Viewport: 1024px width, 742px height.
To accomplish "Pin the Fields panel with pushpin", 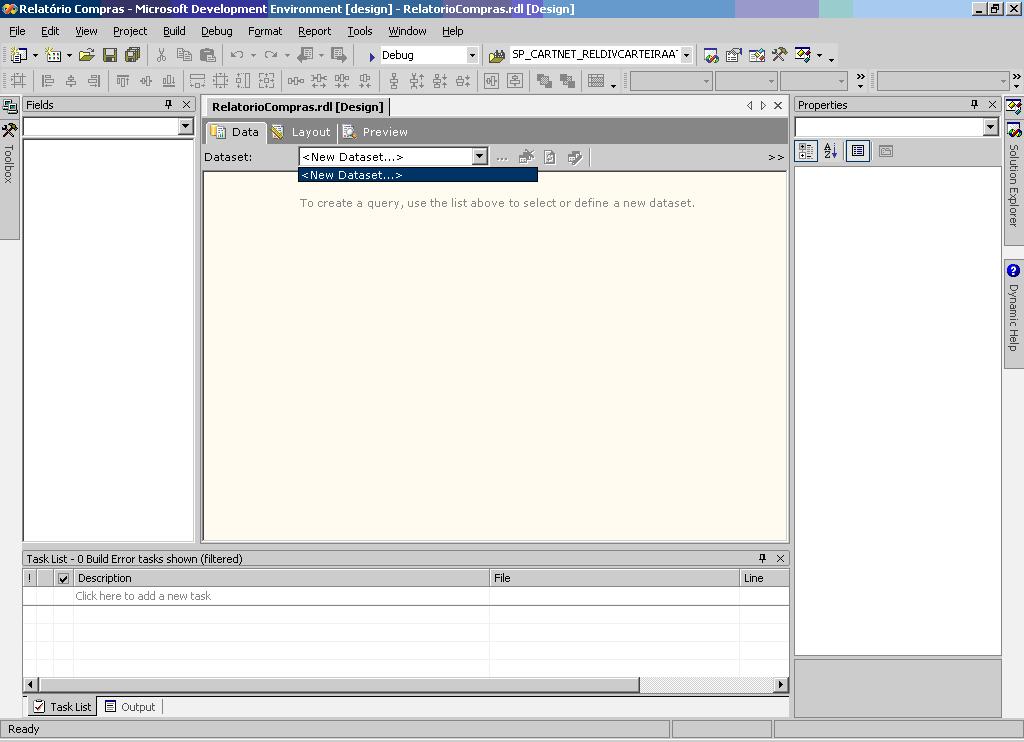I will point(168,105).
